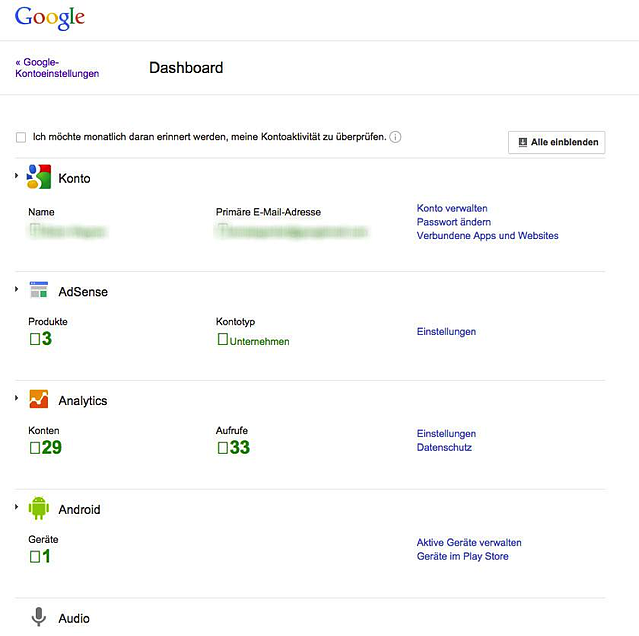The image size is (639, 636).
Task: Open the Passwort ändern link
Action: pos(454,222)
